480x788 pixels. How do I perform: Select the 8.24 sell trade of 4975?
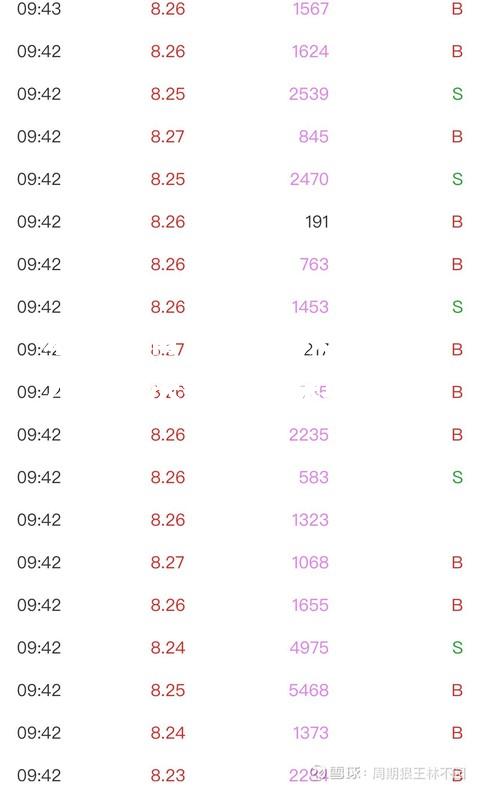[240, 647]
